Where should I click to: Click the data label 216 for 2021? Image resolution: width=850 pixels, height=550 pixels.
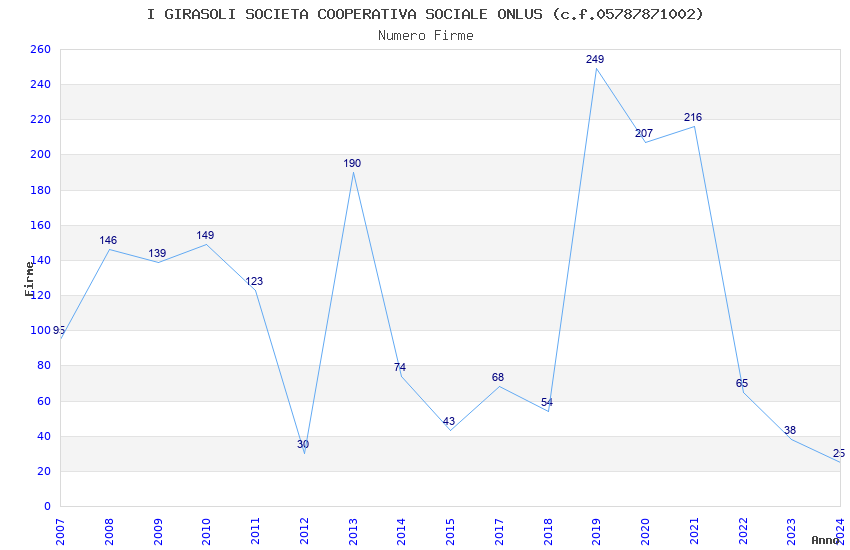point(693,117)
